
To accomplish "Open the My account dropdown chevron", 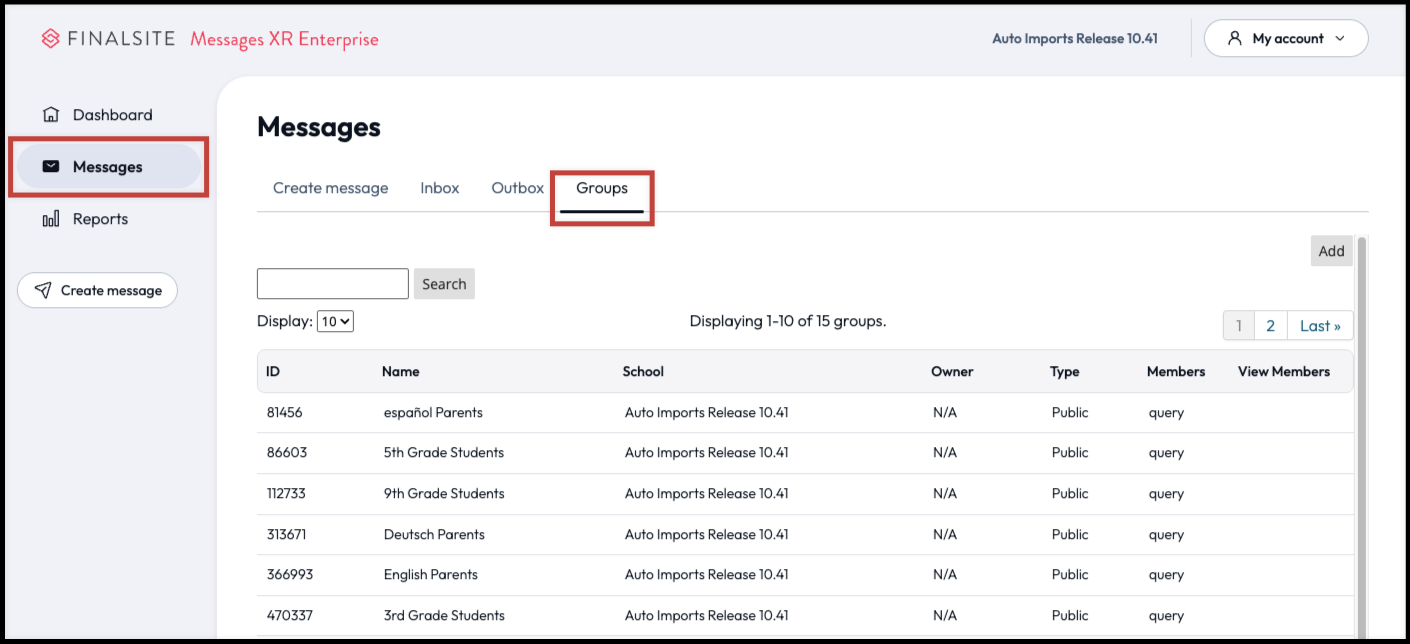I will (x=1340, y=39).
